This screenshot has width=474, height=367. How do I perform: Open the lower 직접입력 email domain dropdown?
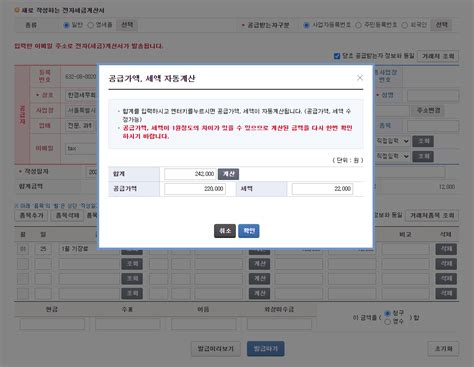pos(392,156)
